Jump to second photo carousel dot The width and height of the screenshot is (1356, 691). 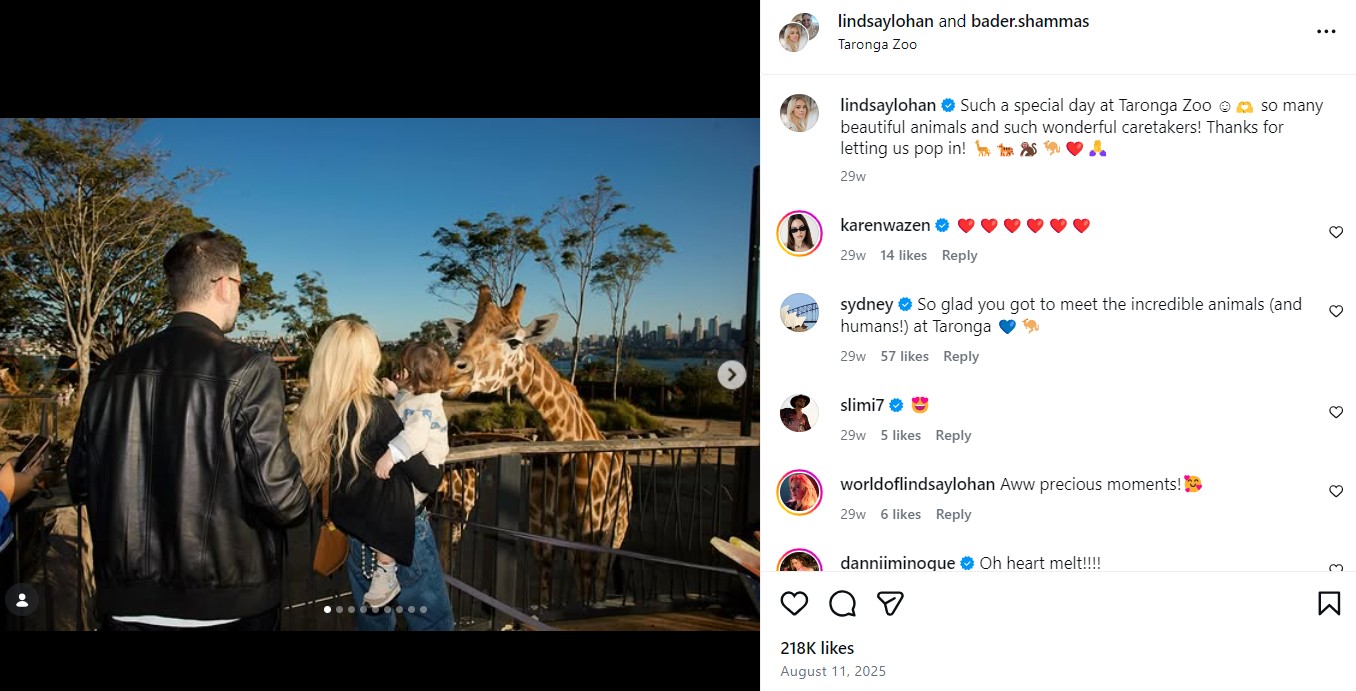pyautogui.click(x=340, y=609)
